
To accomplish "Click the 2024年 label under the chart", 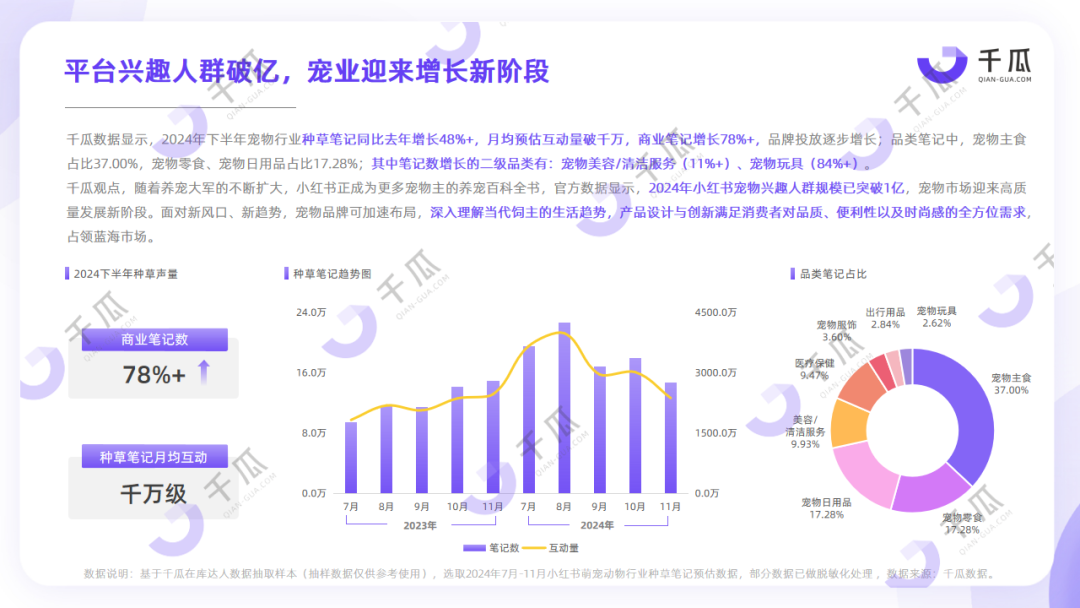I will pos(596,525).
